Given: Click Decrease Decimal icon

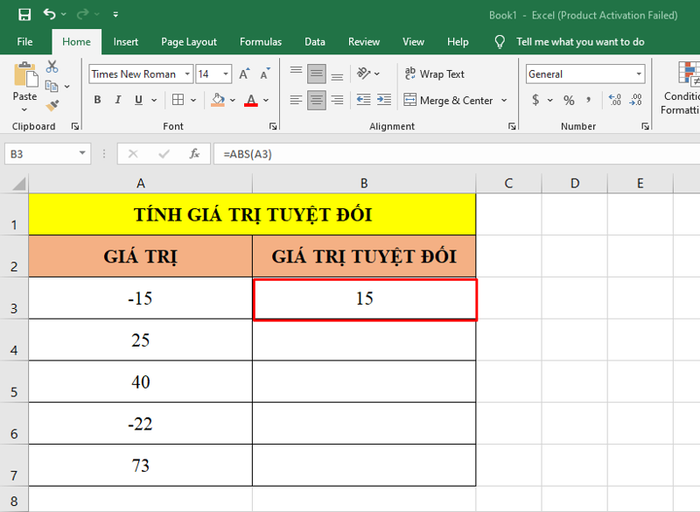Looking at the screenshot, I should (x=636, y=100).
